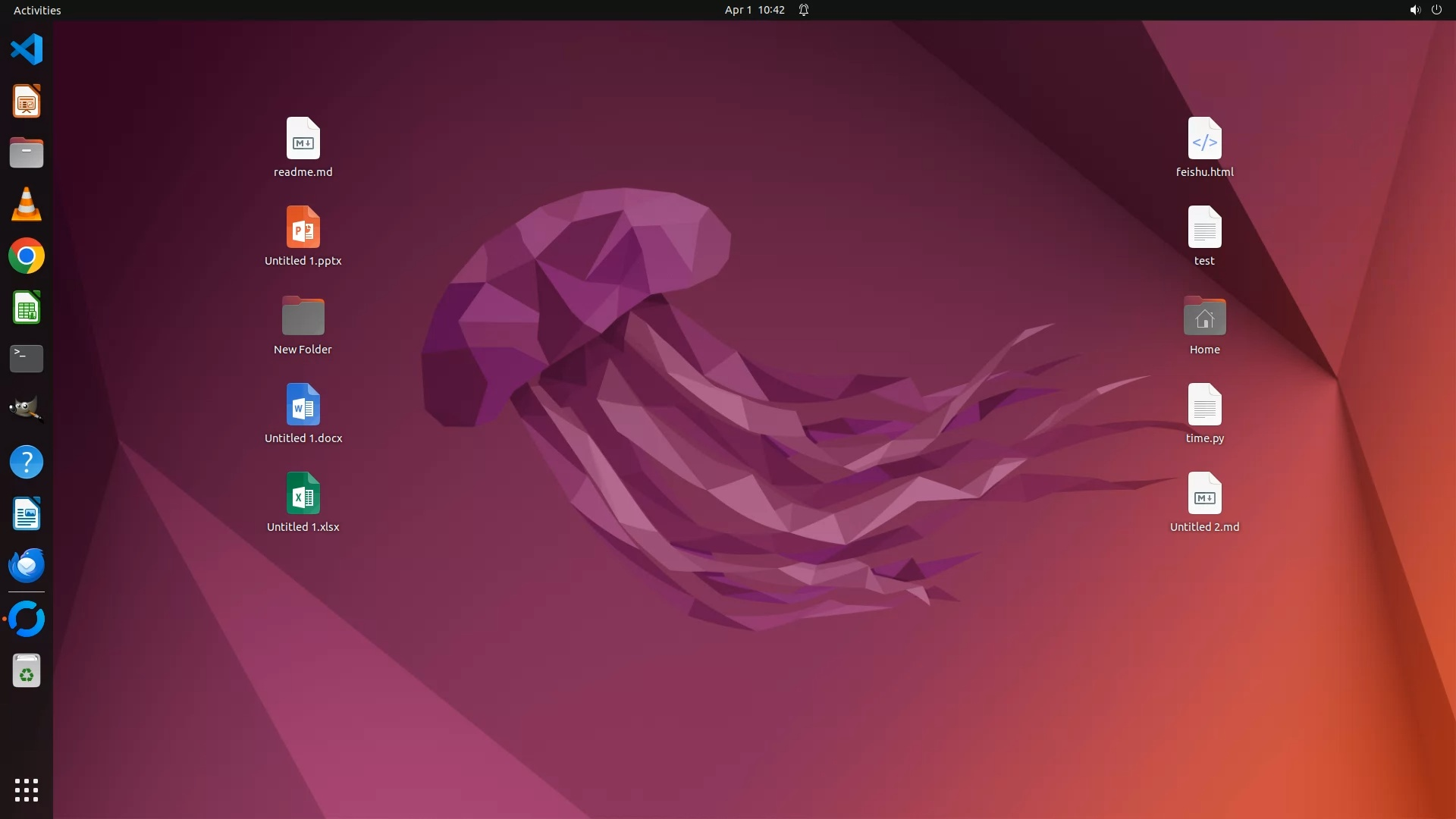Screen dimensions: 1456x819
Task: Launch VLC media player
Action: 27,205
